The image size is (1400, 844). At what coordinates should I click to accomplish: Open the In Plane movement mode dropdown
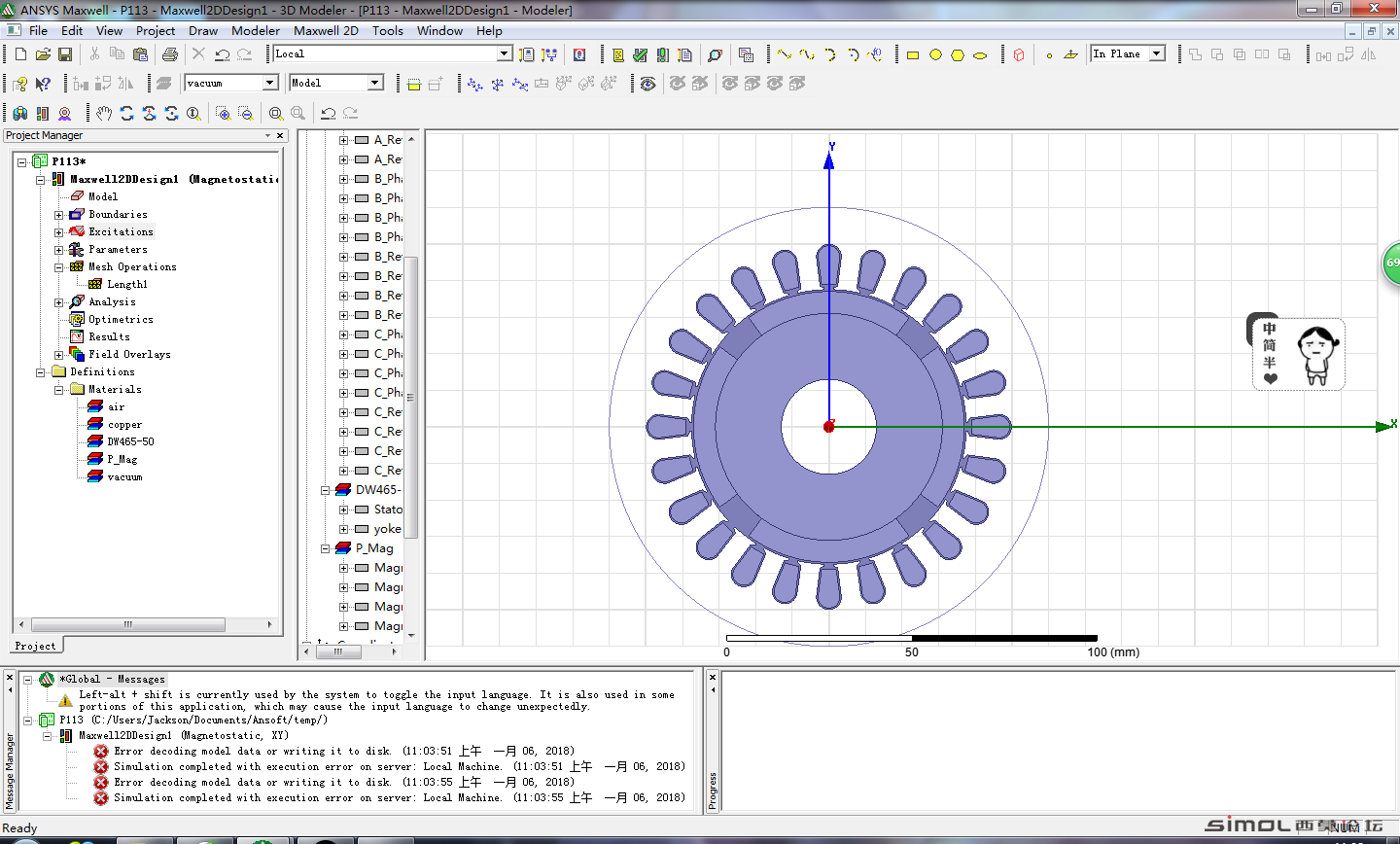coord(1157,53)
